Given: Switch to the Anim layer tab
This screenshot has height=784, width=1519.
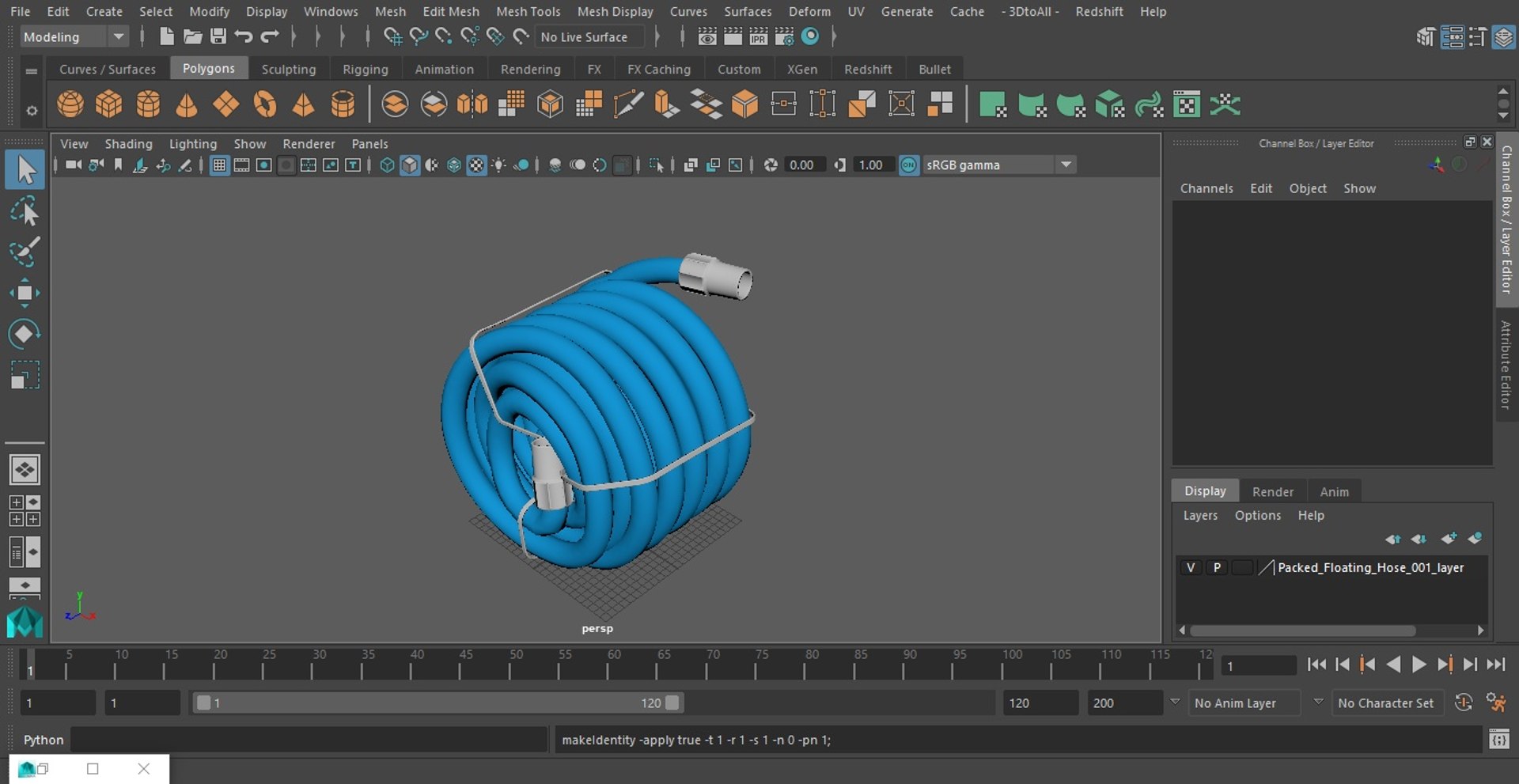Looking at the screenshot, I should click(1334, 491).
